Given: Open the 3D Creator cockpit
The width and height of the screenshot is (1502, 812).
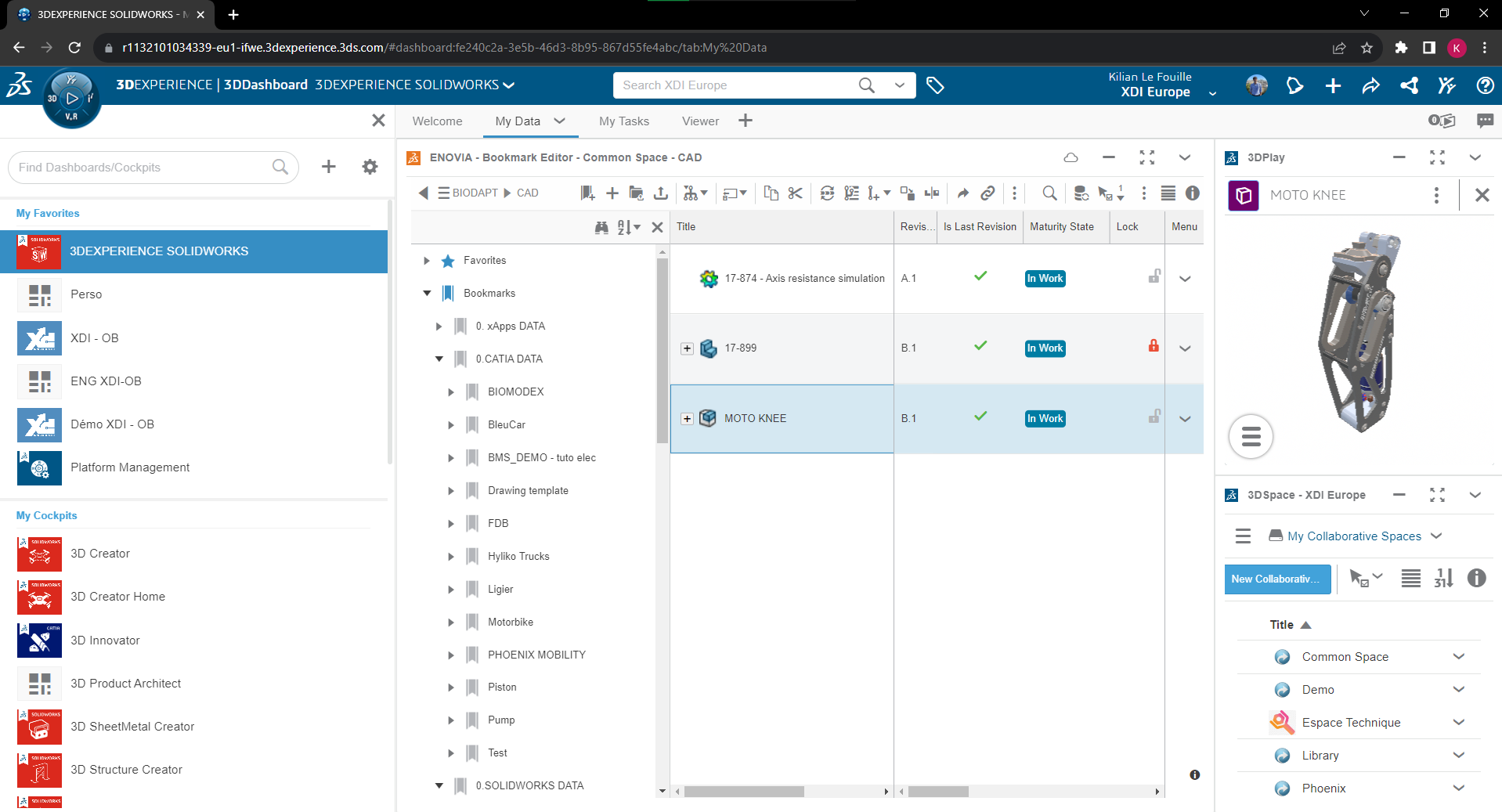Looking at the screenshot, I should pyautogui.click(x=194, y=554).
